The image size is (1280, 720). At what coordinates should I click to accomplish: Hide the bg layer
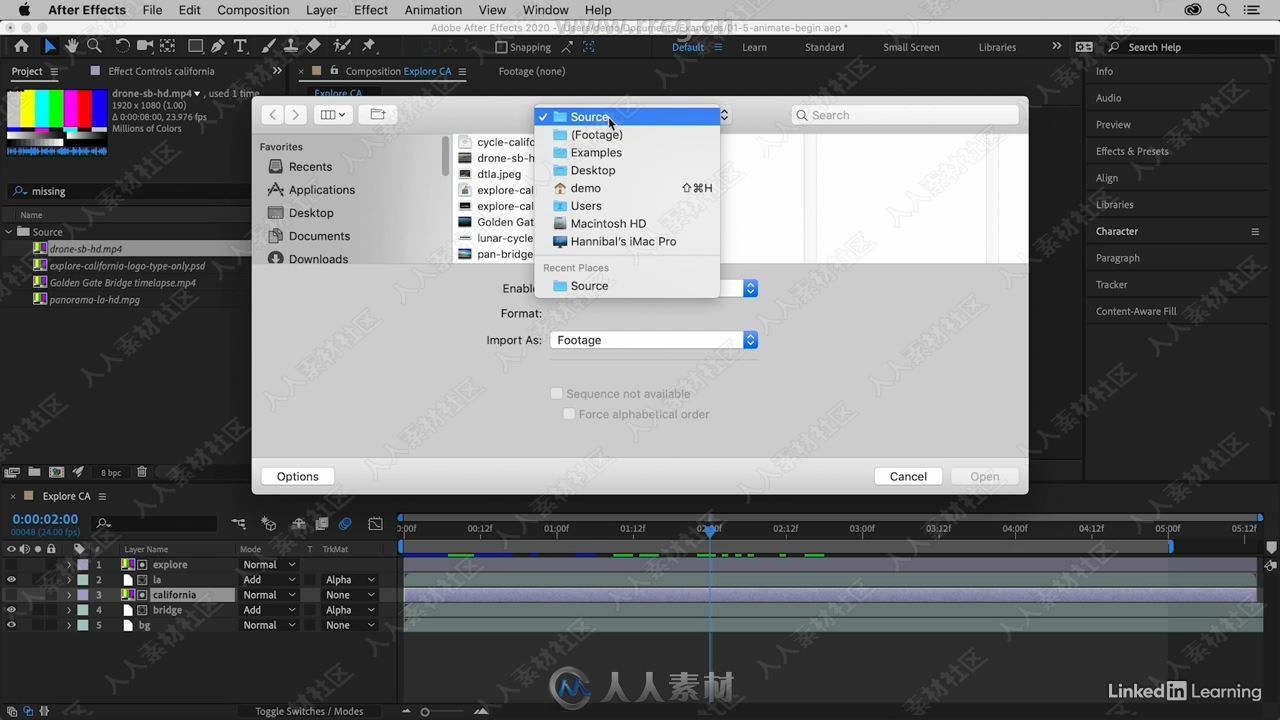11,625
